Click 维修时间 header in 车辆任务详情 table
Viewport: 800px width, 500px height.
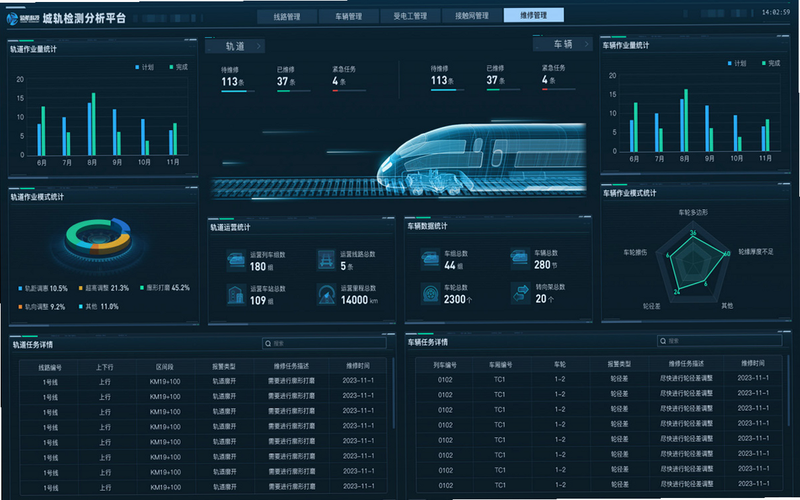coord(753,363)
